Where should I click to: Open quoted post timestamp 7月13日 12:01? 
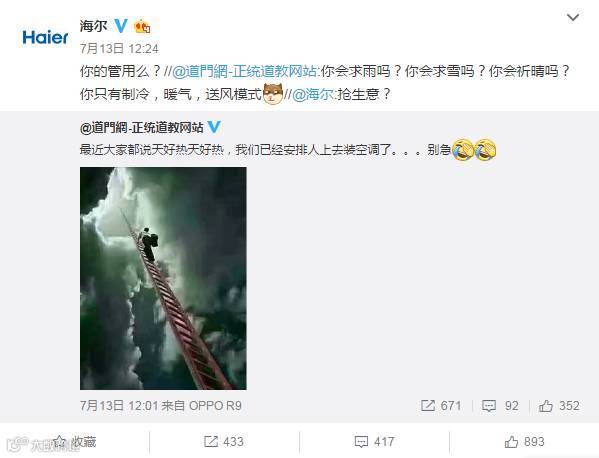(x=119, y=406)
